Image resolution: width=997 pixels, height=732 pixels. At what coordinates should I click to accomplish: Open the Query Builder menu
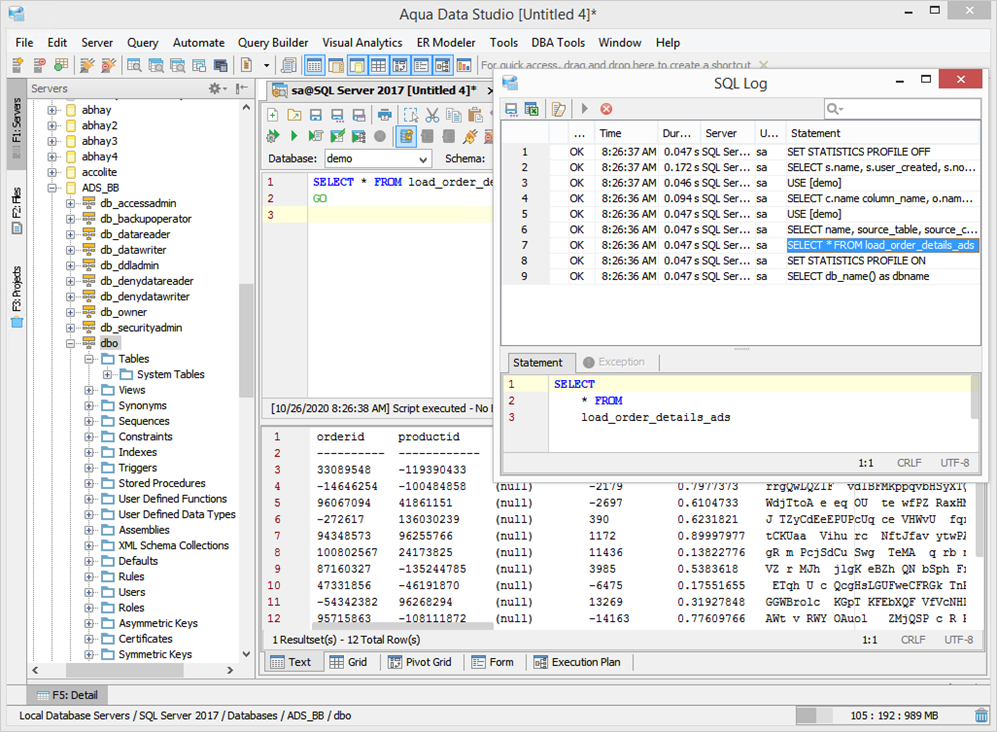(272, 43)
